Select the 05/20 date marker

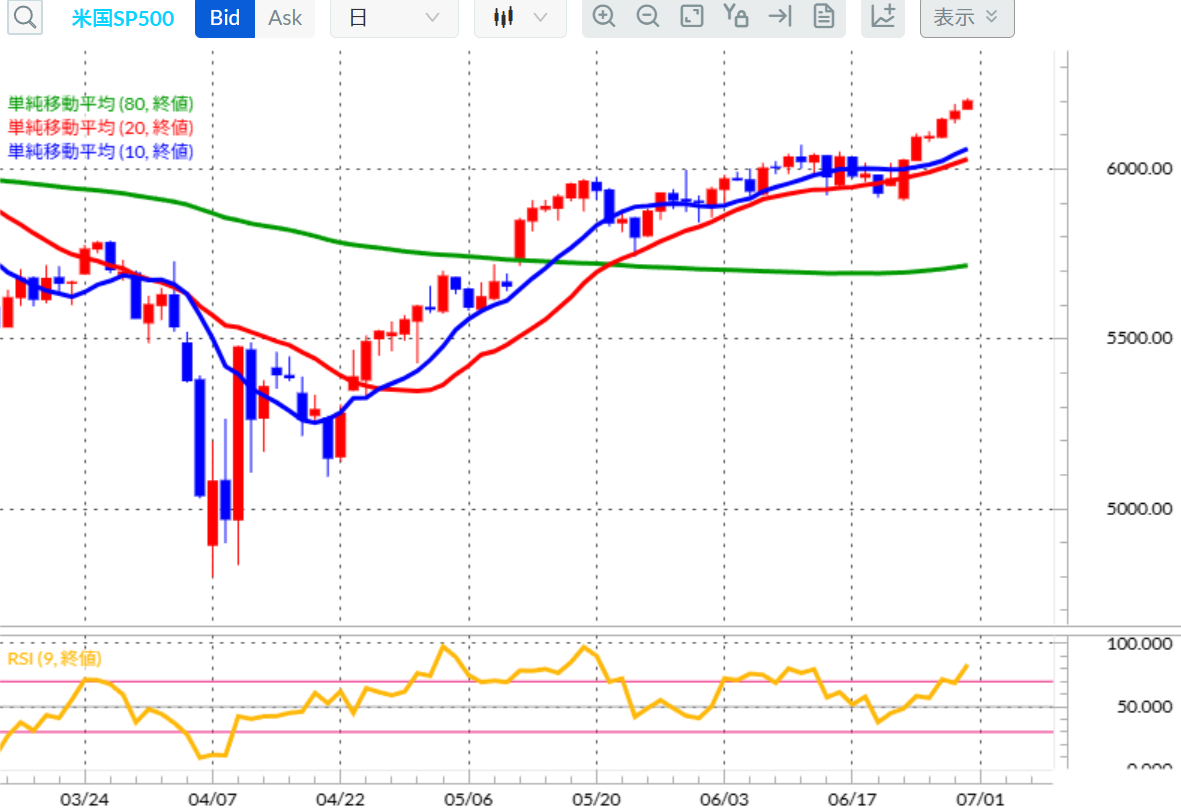(597, 799)
